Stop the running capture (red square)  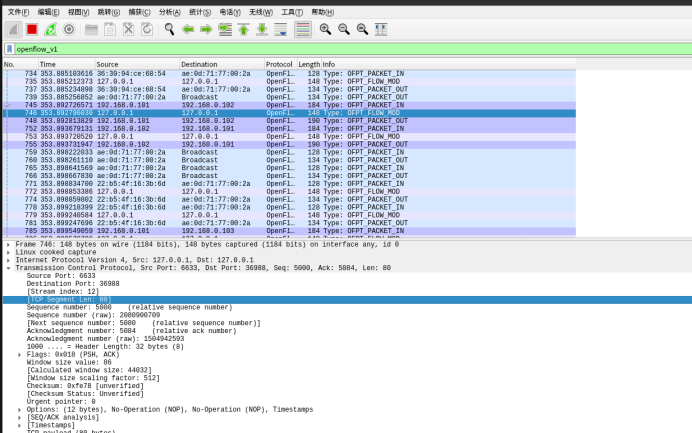pyautogui.click(x=32, y=30)
